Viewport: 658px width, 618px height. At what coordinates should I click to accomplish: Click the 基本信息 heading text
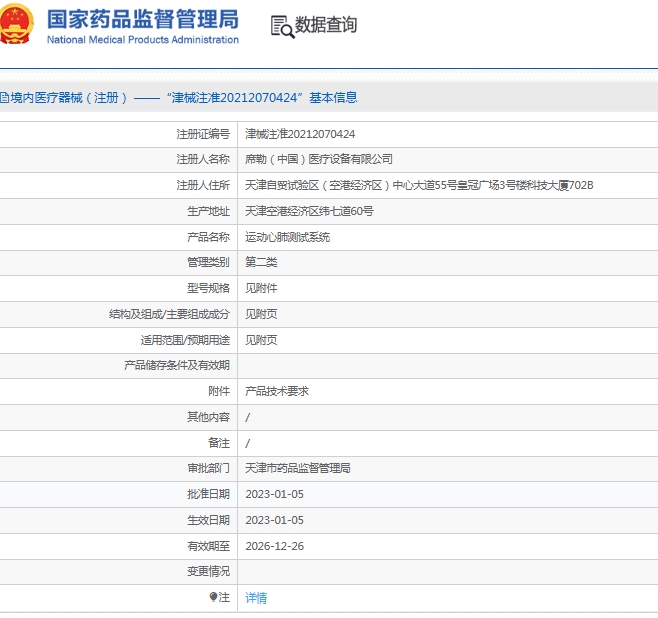point(333,98)
